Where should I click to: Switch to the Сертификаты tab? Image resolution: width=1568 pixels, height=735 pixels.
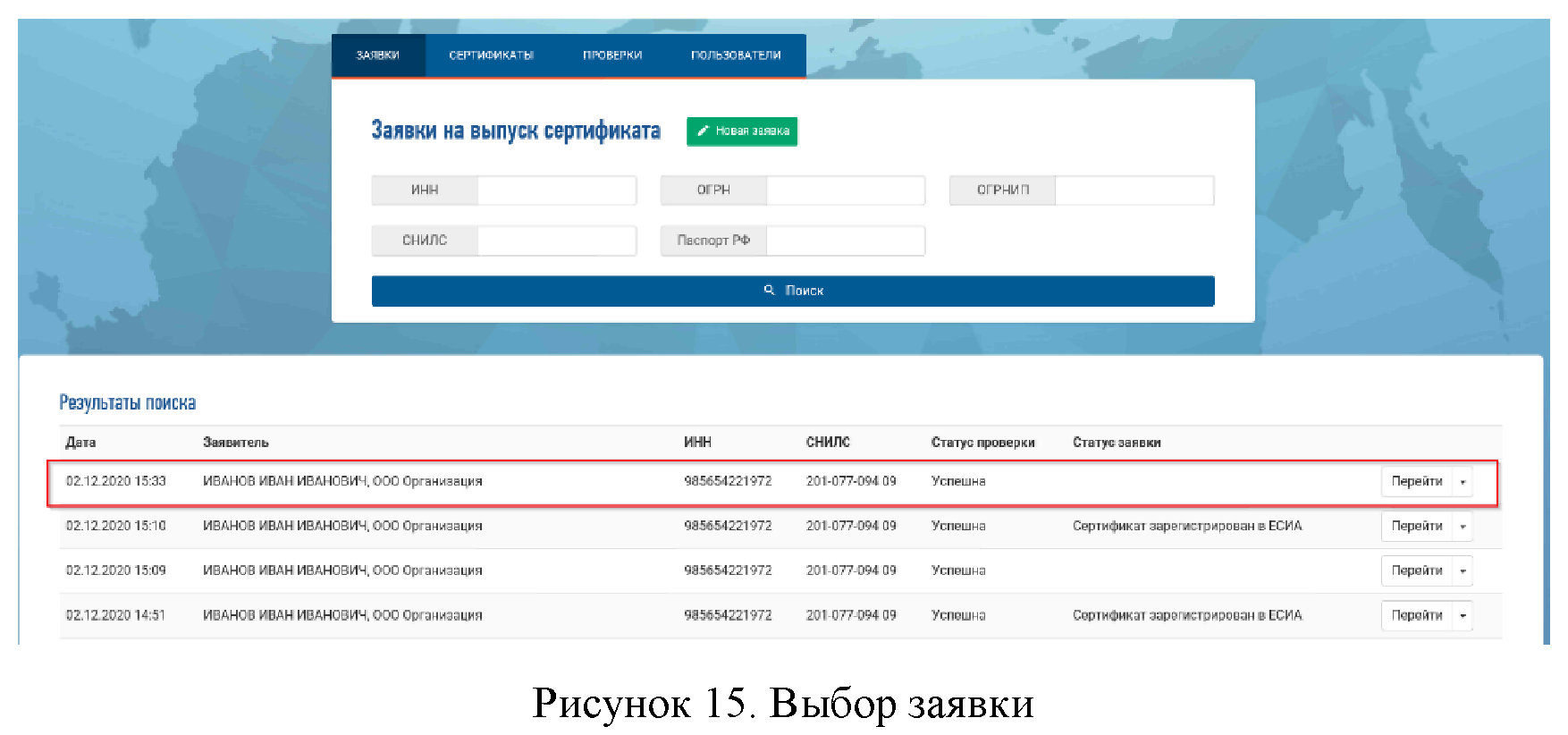click(x=491, y=55)
